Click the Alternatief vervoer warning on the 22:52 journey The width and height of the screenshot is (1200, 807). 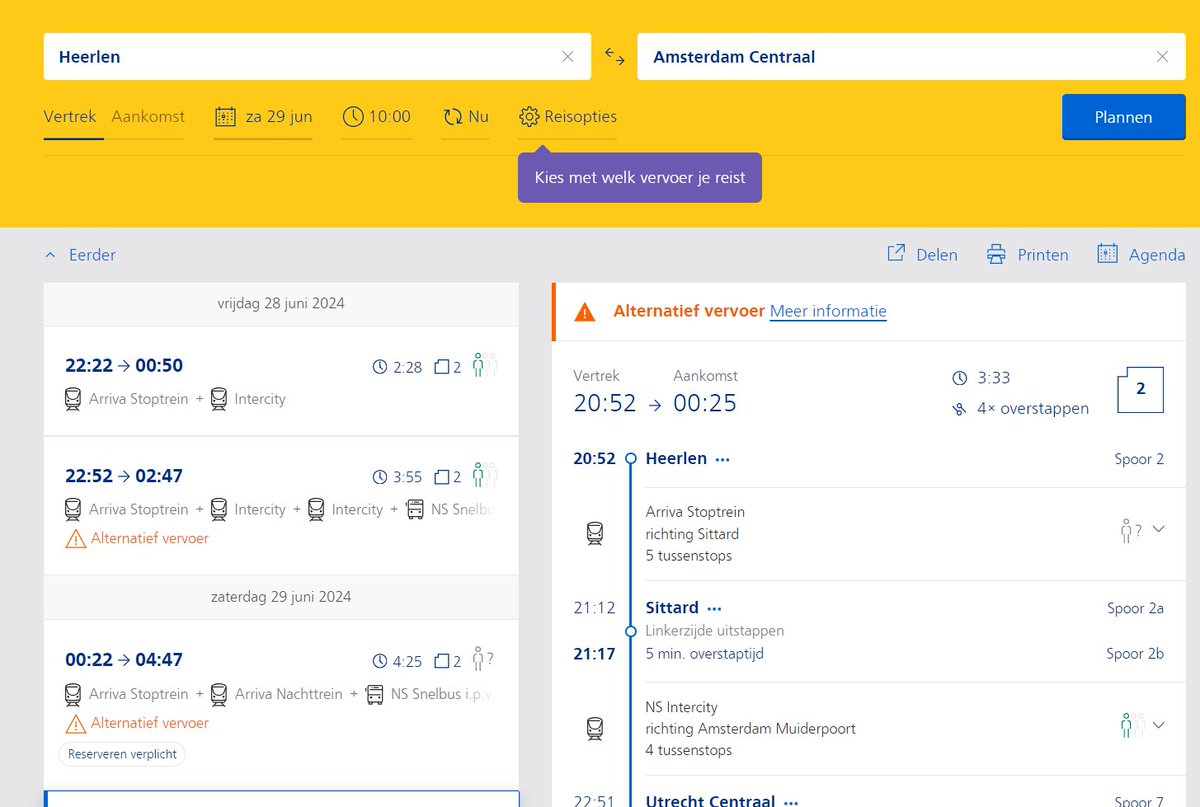pos(137,538)
